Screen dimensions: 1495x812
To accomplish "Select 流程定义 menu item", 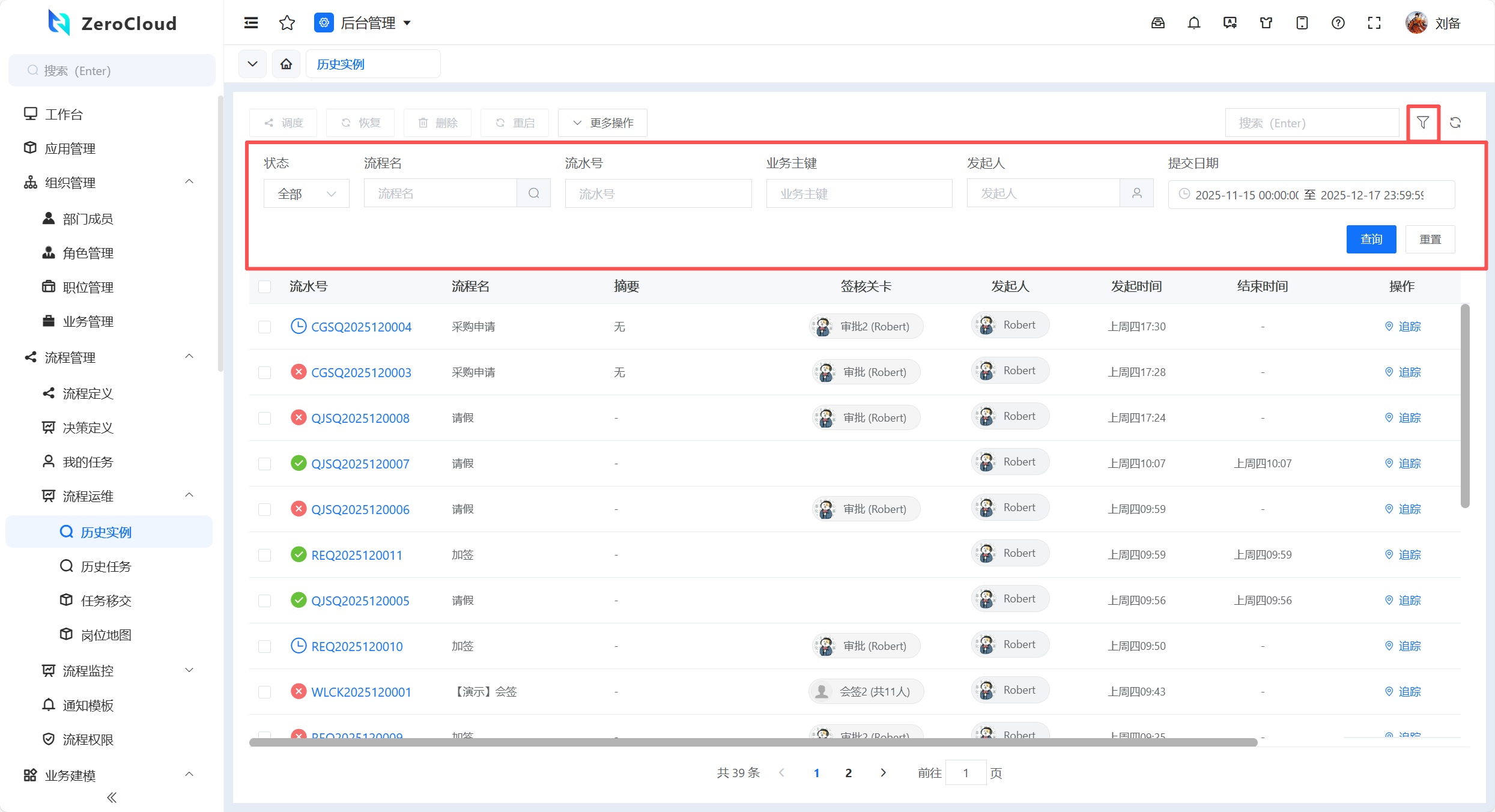I will pyautogui.click(x=88, y=393).
